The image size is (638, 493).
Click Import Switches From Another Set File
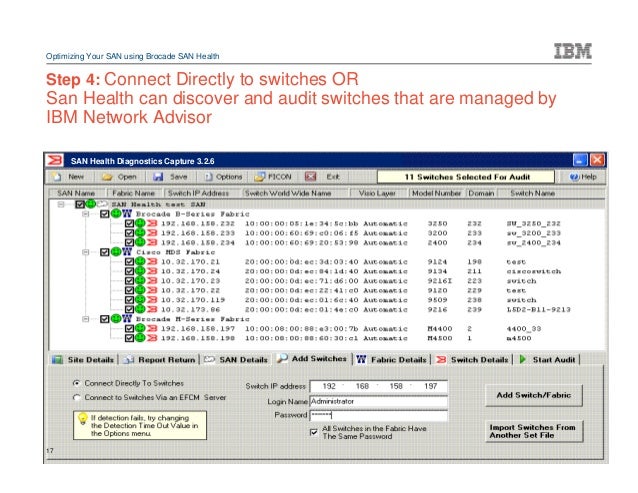pyautogui.click(x=534, y=431)
